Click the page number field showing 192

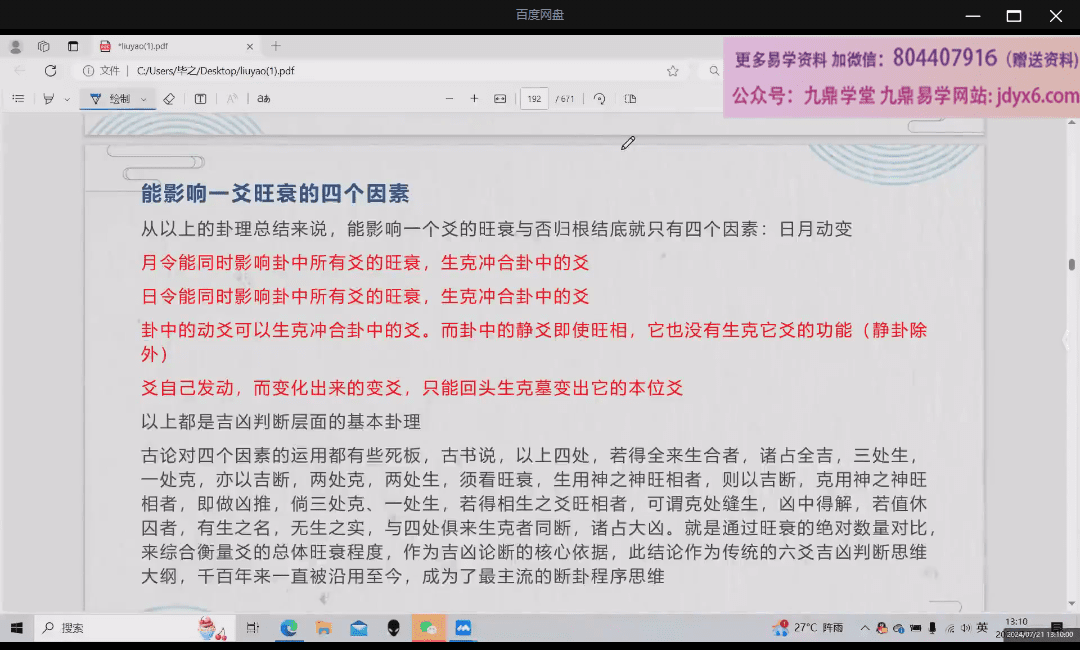534,99
